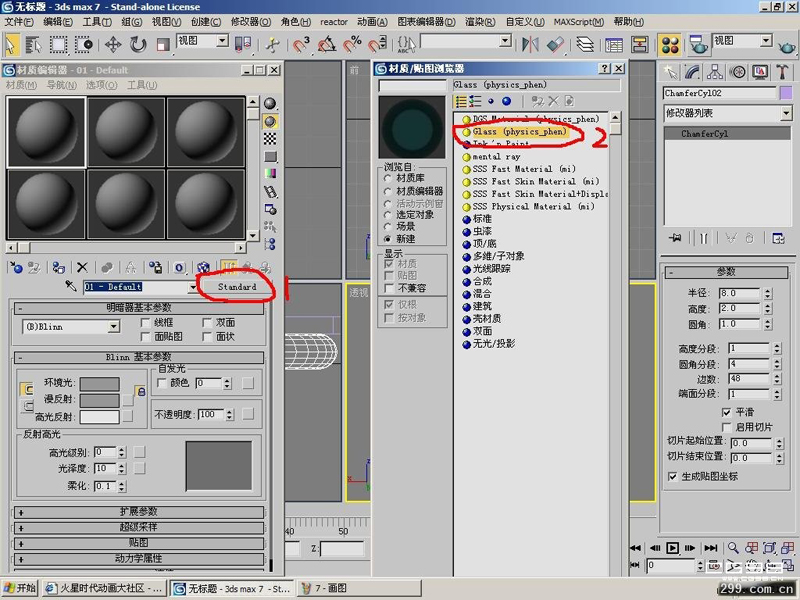Select 材质库 browse-from radio button

(x=387, y=178)
